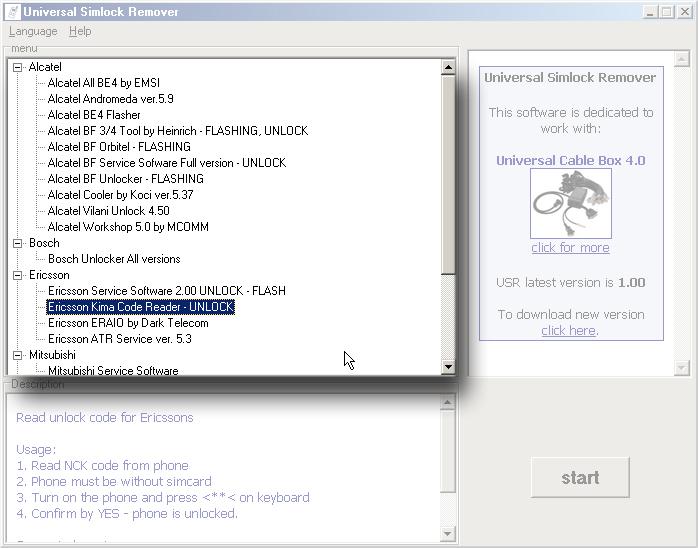Select Mitsubishi Service Software entry
Viewport: 698px width, 548px height.
[113, 370]
